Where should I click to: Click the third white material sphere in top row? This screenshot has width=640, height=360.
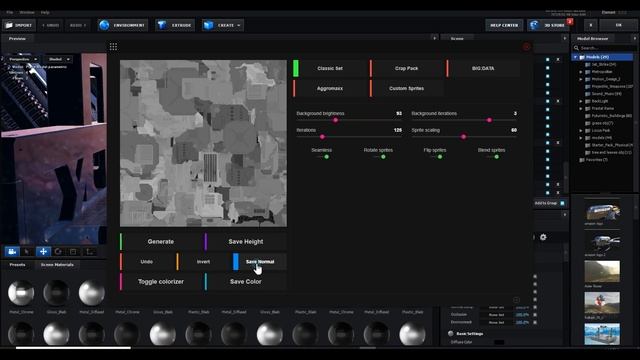(x=91, y=293)
